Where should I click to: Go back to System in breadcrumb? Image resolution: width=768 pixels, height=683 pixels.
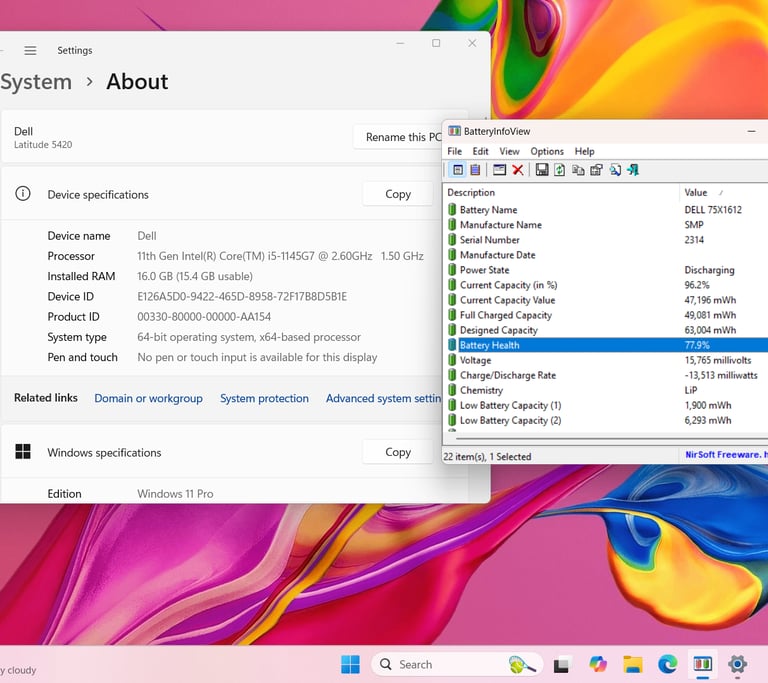pyautogui.click(x=36, y=82)
